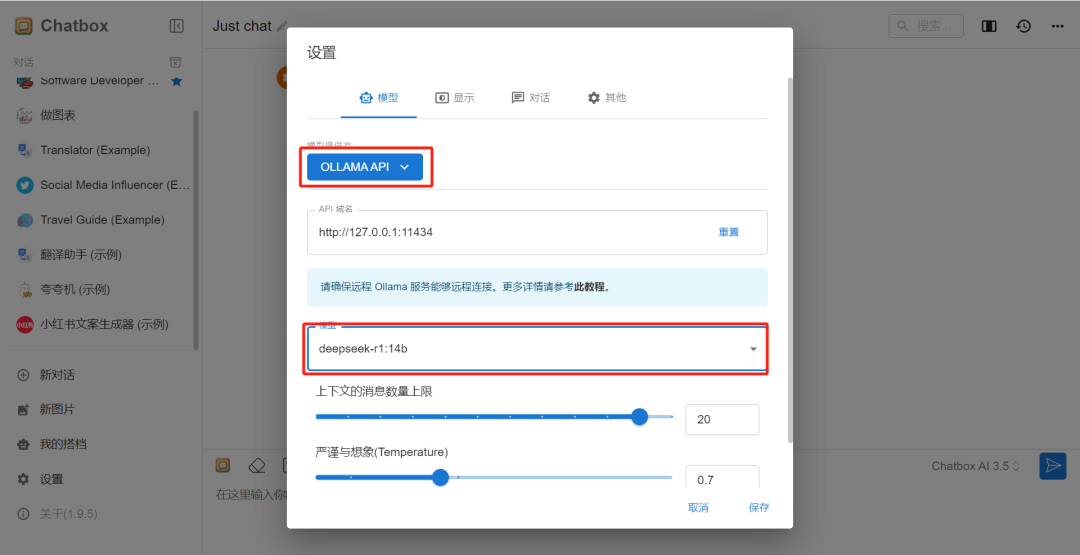This screenshot has height=555, width=1080.
Task: Open the Social Media Influencer conversation
Action: pos(101,185)
